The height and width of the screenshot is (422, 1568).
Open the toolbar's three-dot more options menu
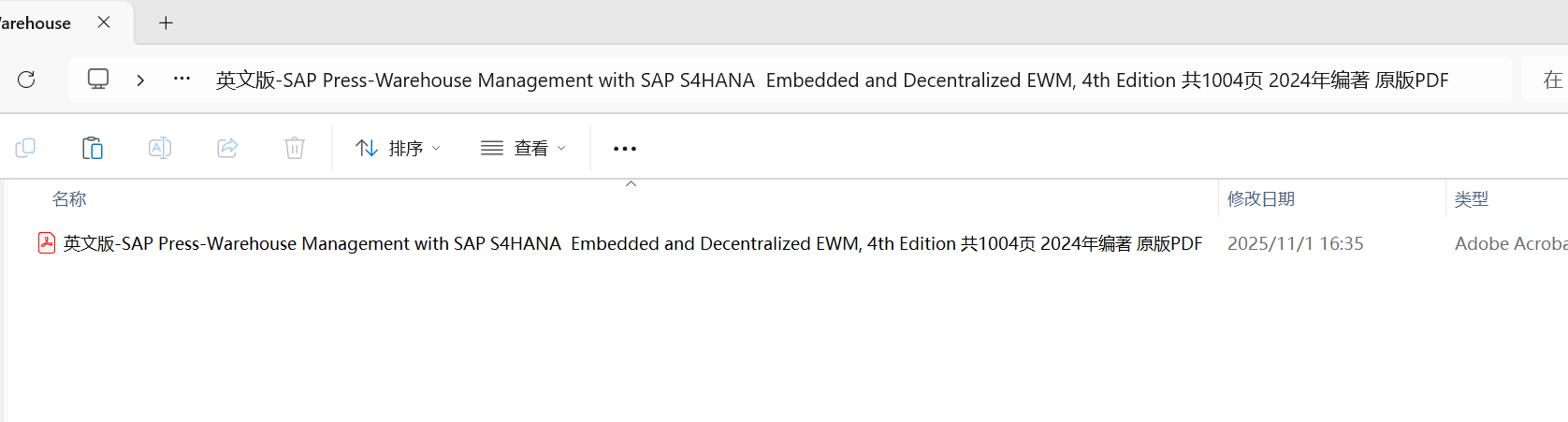624,148
